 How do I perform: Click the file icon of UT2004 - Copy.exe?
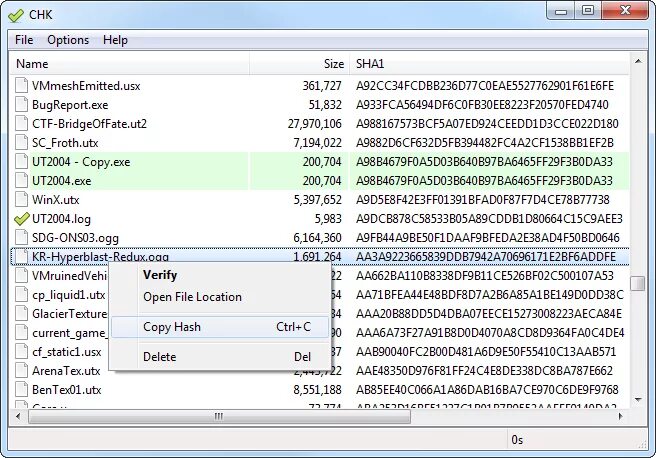[21, 161]
